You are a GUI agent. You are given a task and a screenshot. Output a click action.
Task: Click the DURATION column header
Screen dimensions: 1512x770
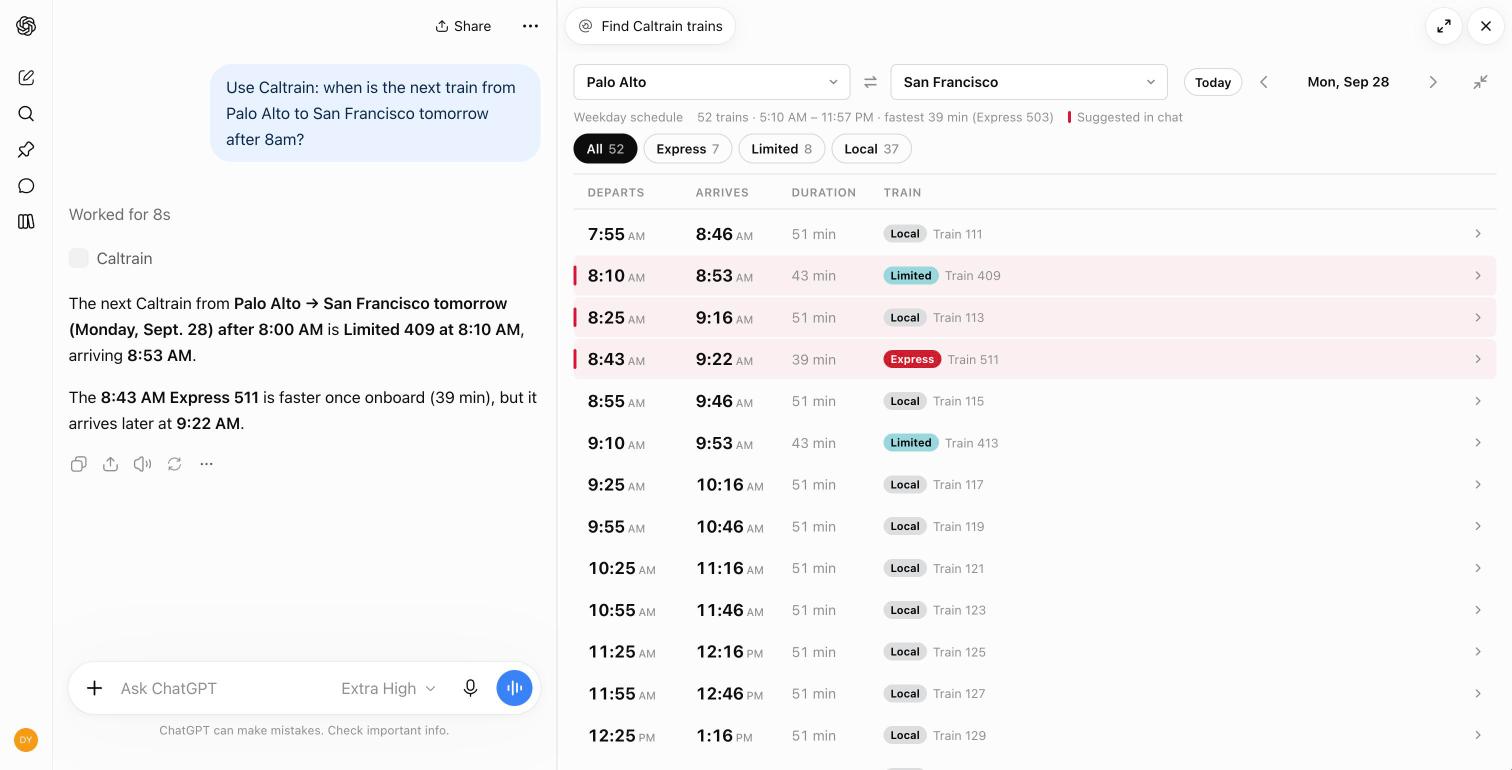tap(823, 192)
